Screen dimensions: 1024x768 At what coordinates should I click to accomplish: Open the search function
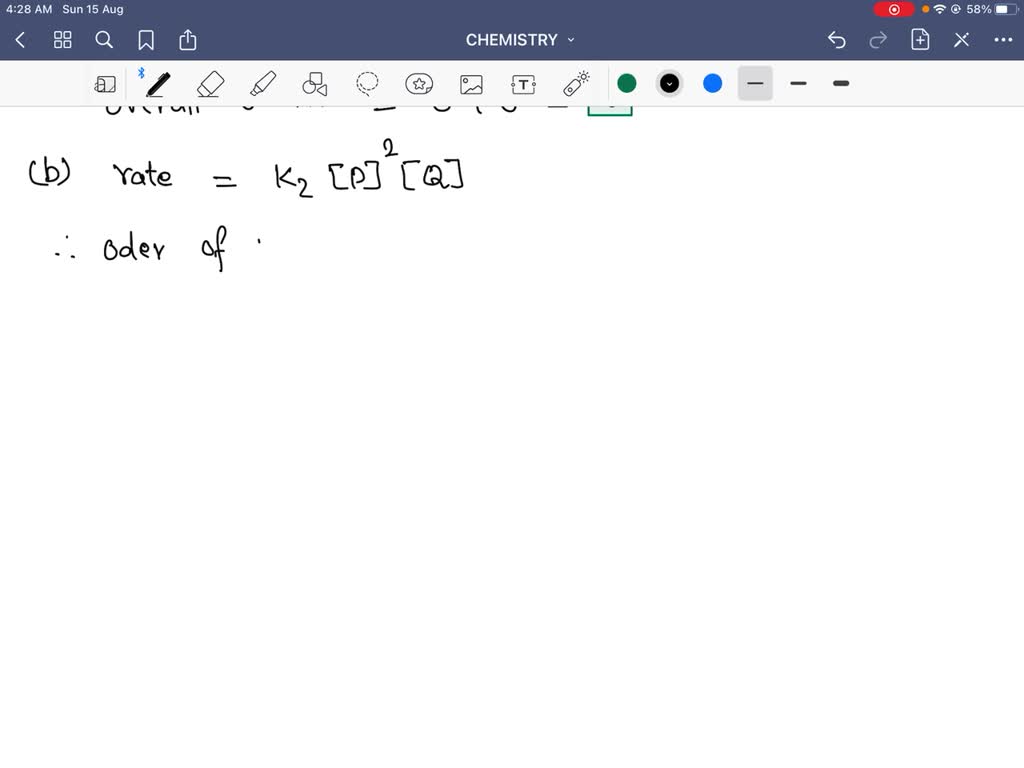coord(104,40)
